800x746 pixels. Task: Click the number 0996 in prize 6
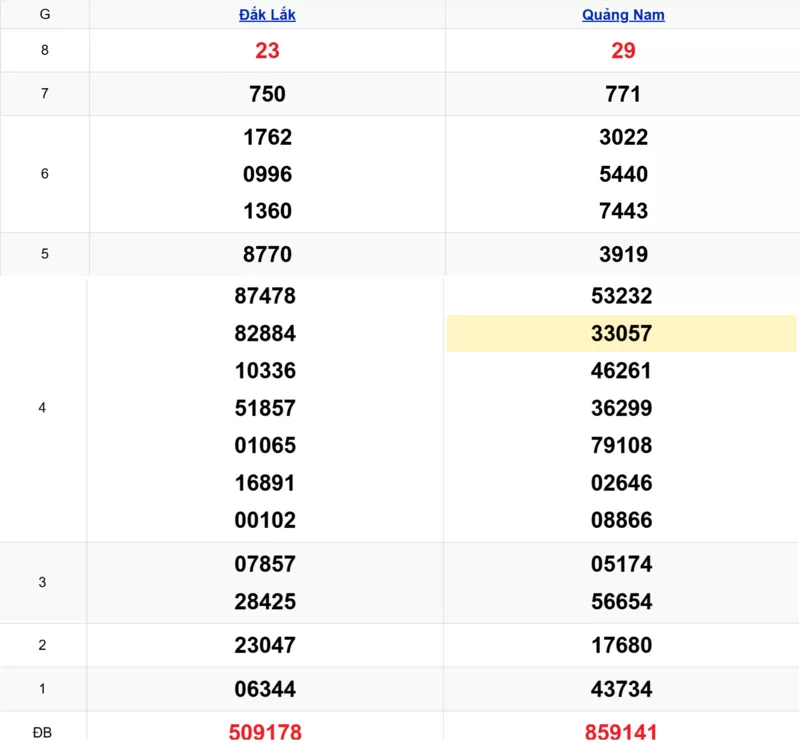pos(267,174)
